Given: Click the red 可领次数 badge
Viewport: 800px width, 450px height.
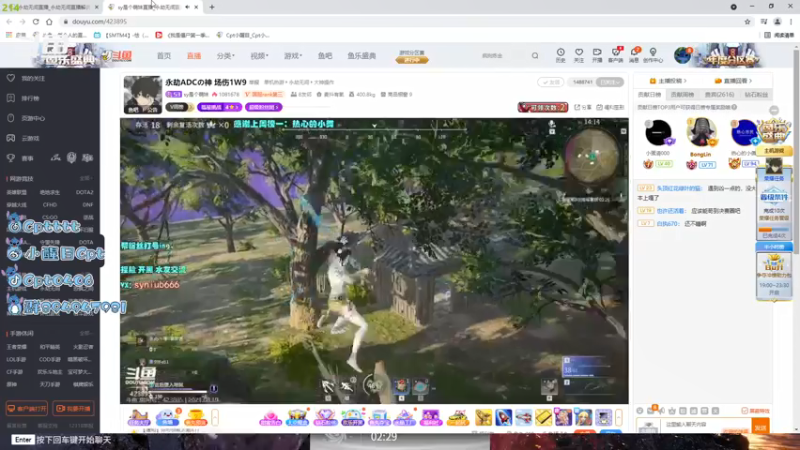Looking at the screenshot, I should tap(543, 107).
